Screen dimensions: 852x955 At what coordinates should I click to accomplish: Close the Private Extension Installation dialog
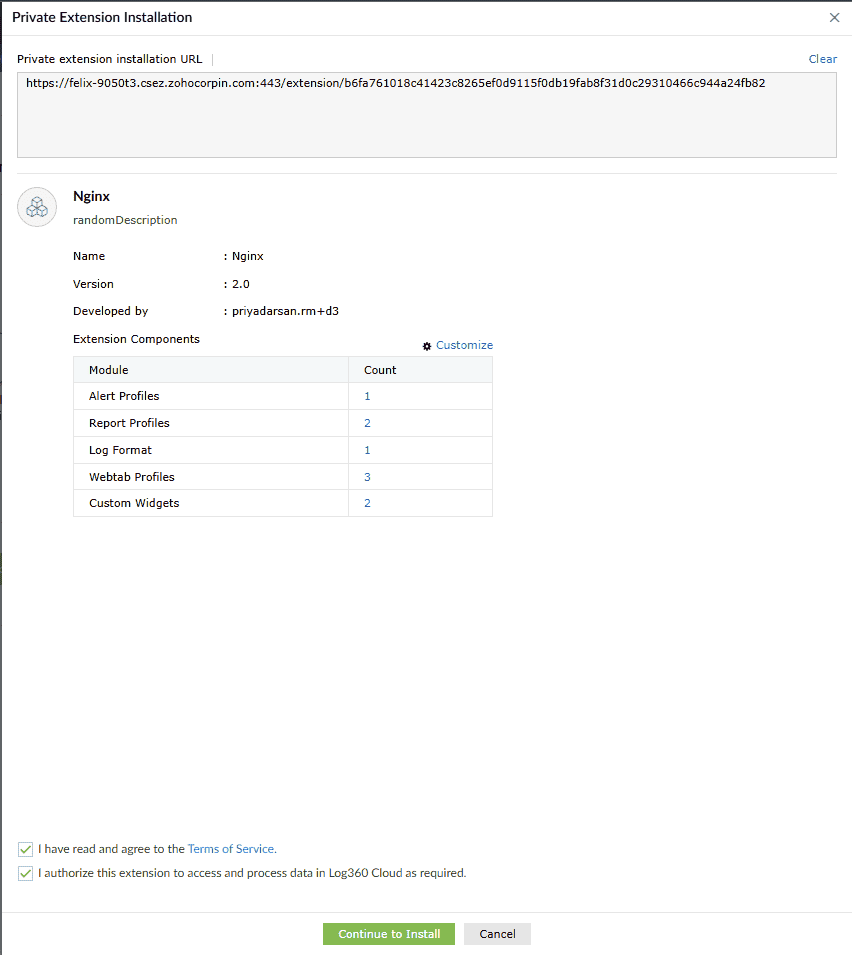click(x=834, y=18)
